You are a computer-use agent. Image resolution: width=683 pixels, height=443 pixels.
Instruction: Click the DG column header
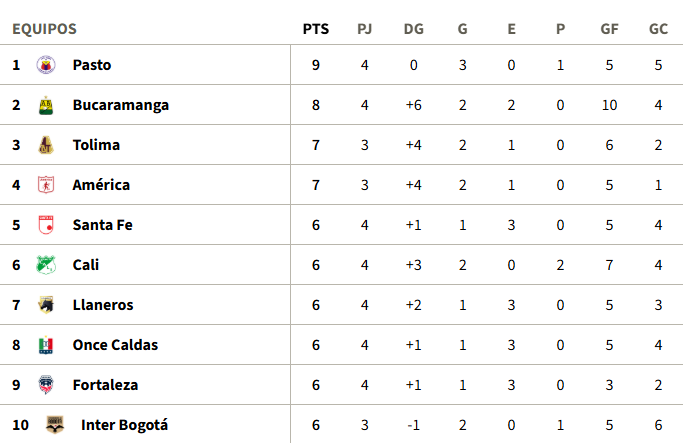[414, 29]
